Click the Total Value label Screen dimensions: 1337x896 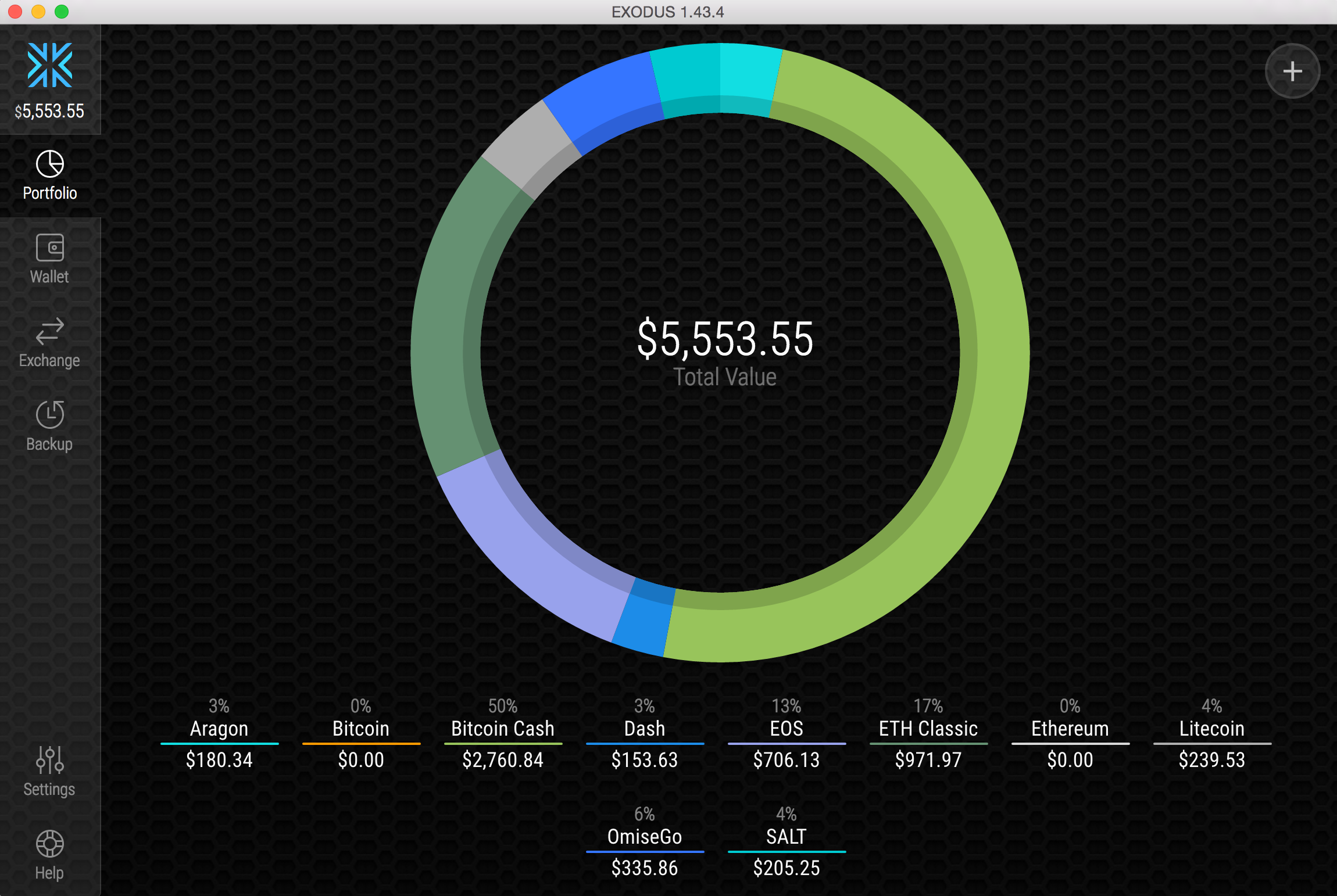pos(725,377)
